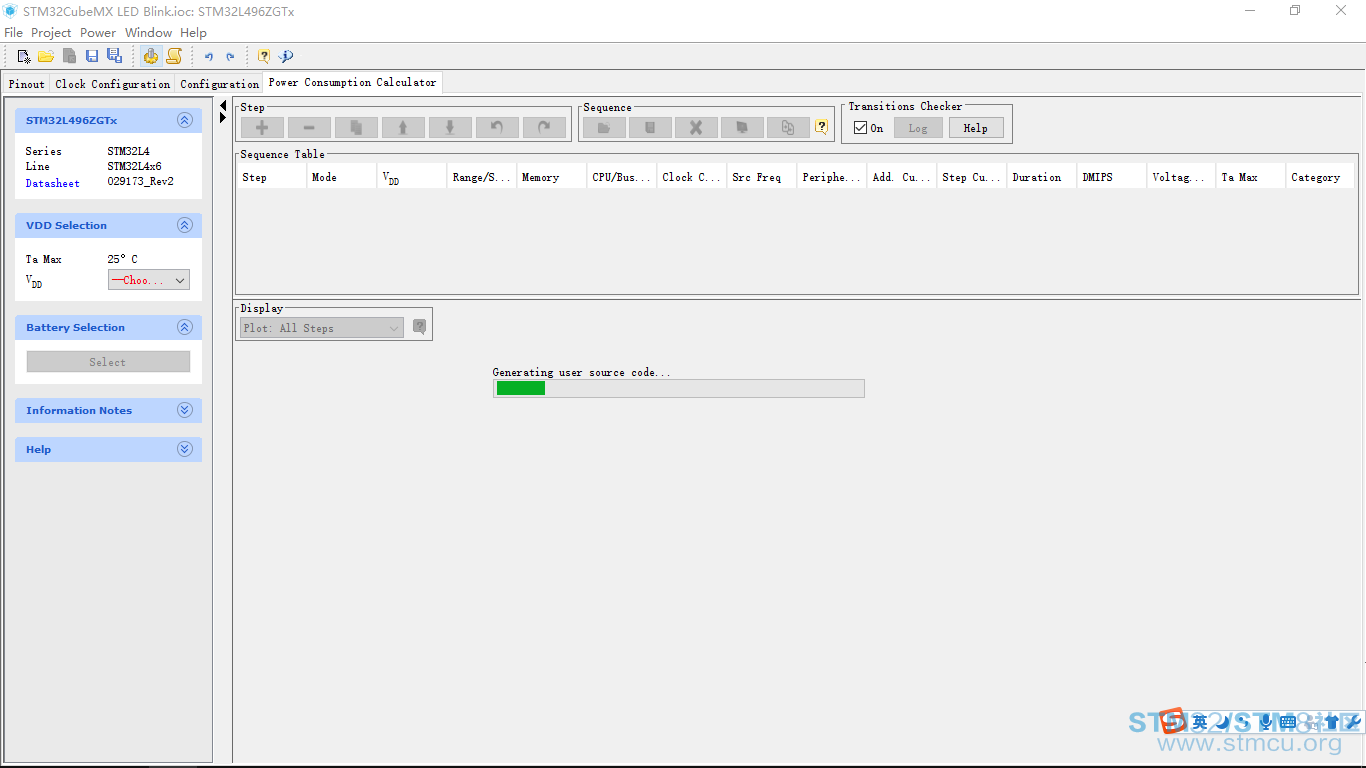Click the Save Project As icon
The height and width of the screenshot is (768, 1366).
coord(115,56)
